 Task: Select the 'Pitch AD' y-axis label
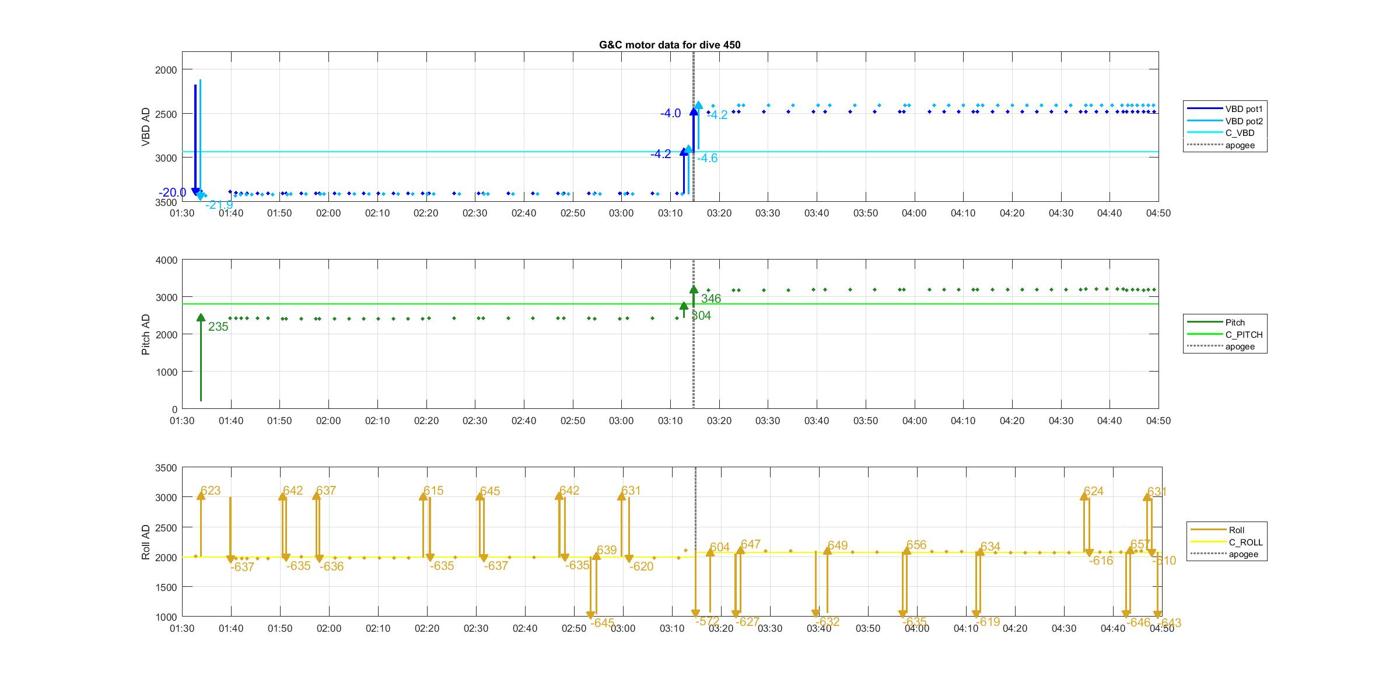coord(146,334)
